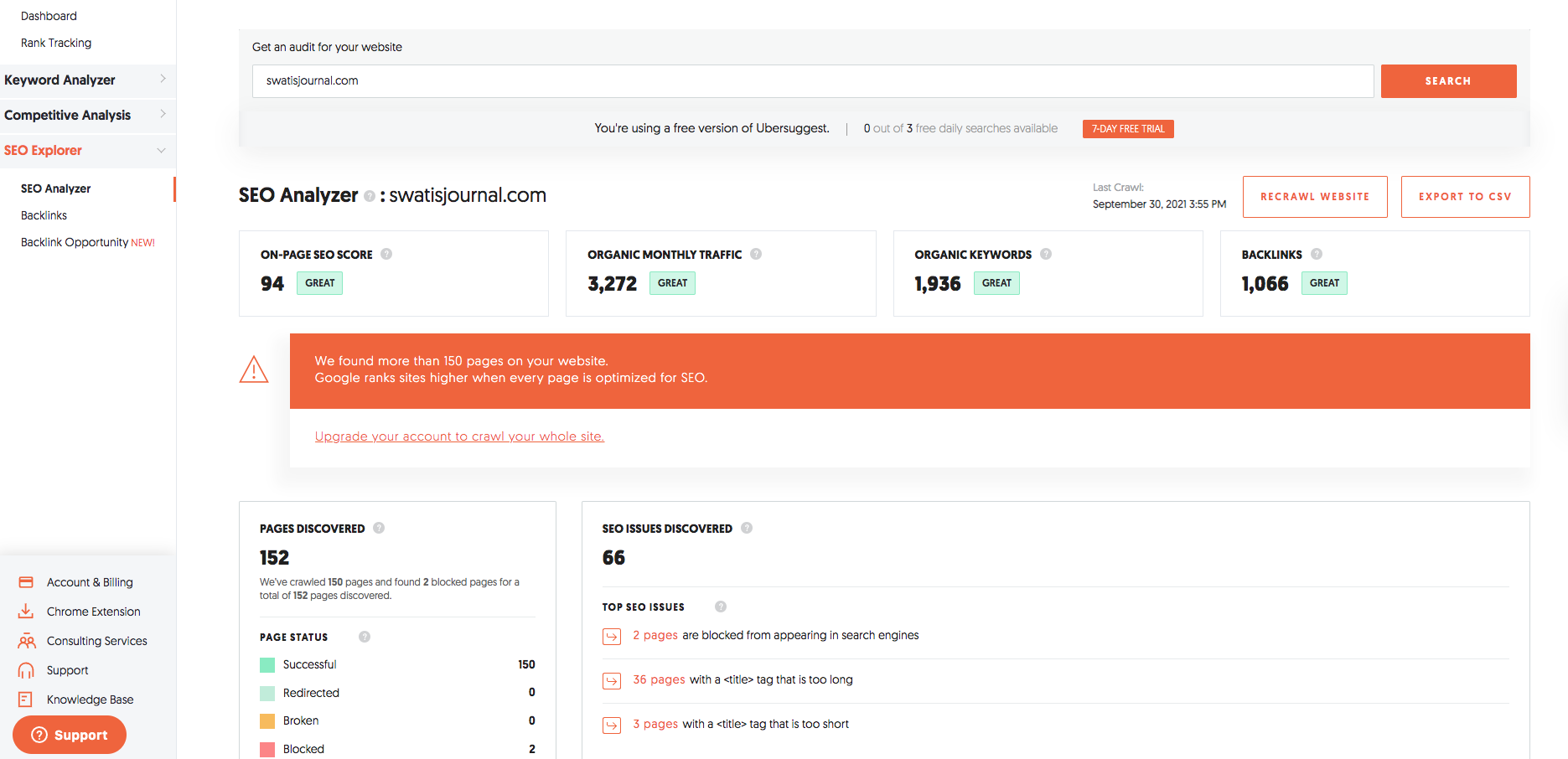Click the Last Crawl date text

click(1159, 204)
